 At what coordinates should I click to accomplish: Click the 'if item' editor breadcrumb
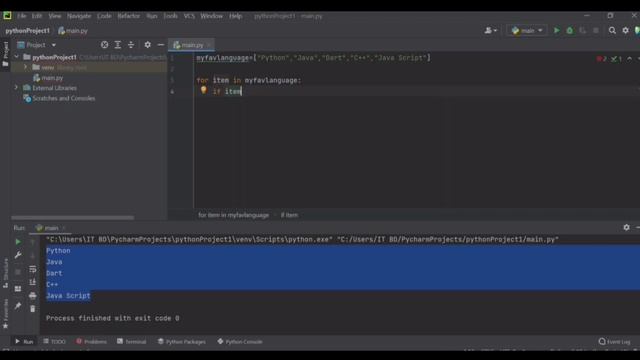pos(289,215)
